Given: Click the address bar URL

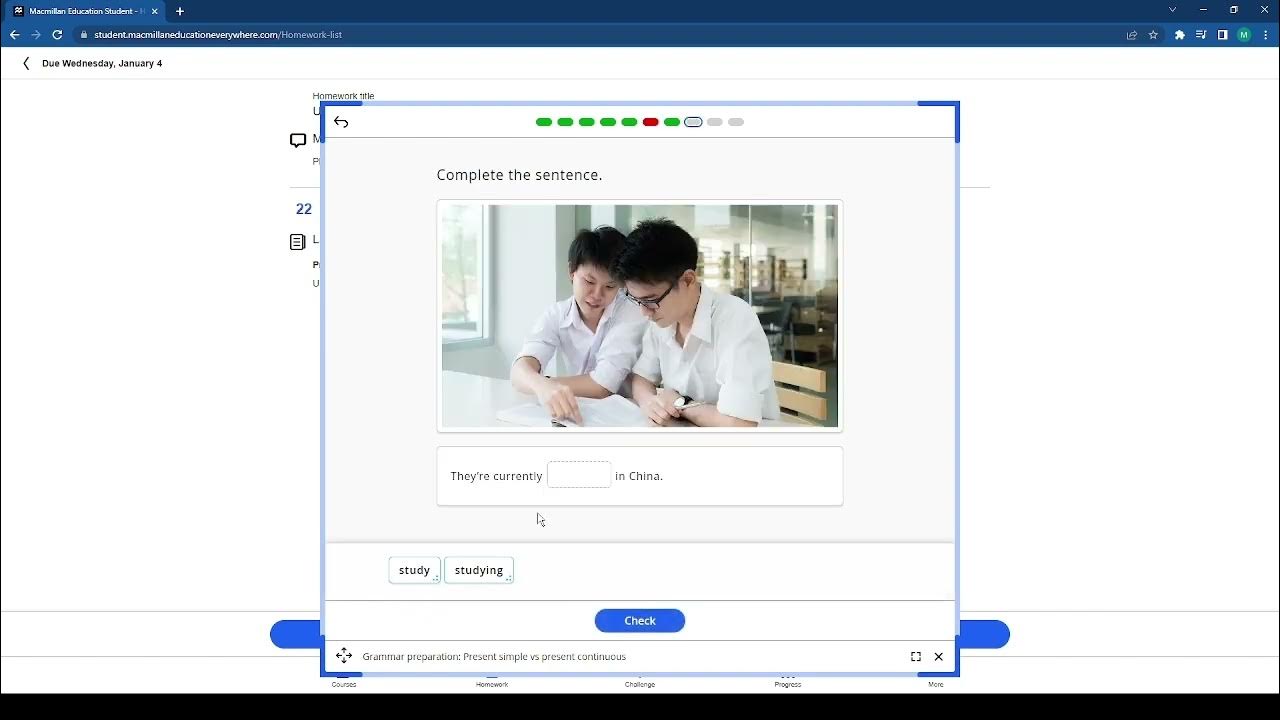Looking at the screenshot, I should pos(218,35).
